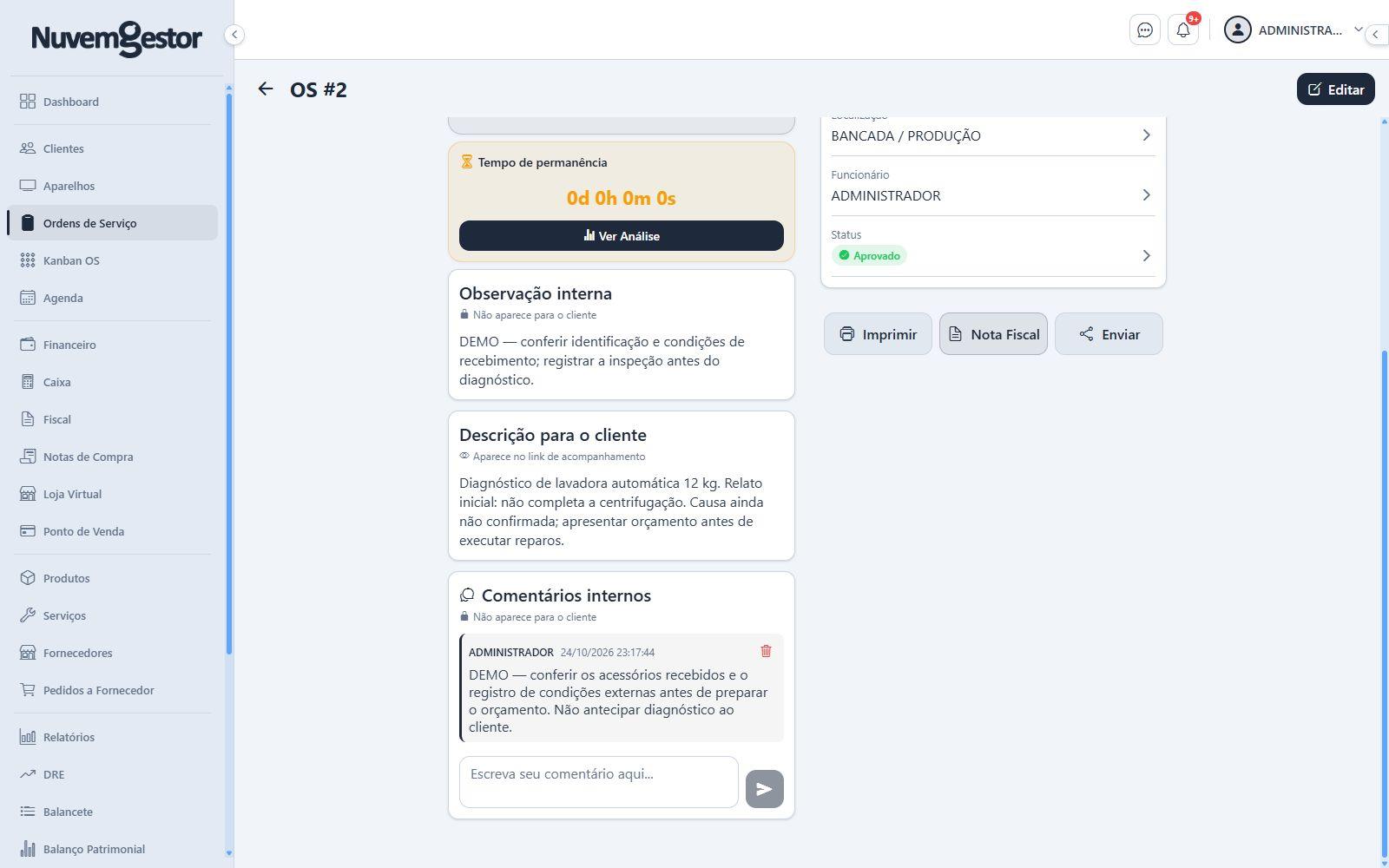Screen dimensions: 1389x868
Task: Click the Nota Fiscal button
Action: 993,334
